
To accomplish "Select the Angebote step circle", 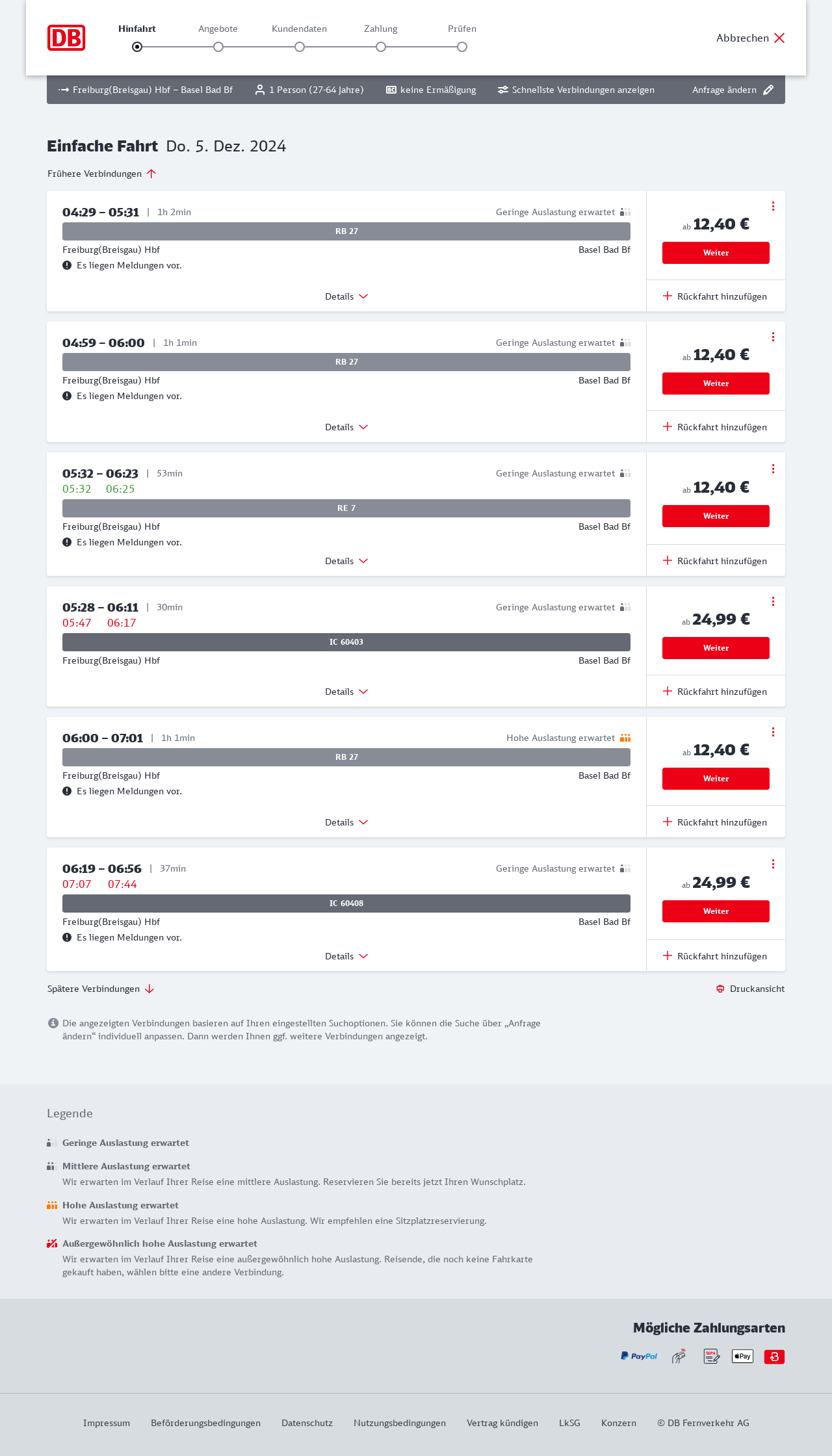I will point(218,47).
